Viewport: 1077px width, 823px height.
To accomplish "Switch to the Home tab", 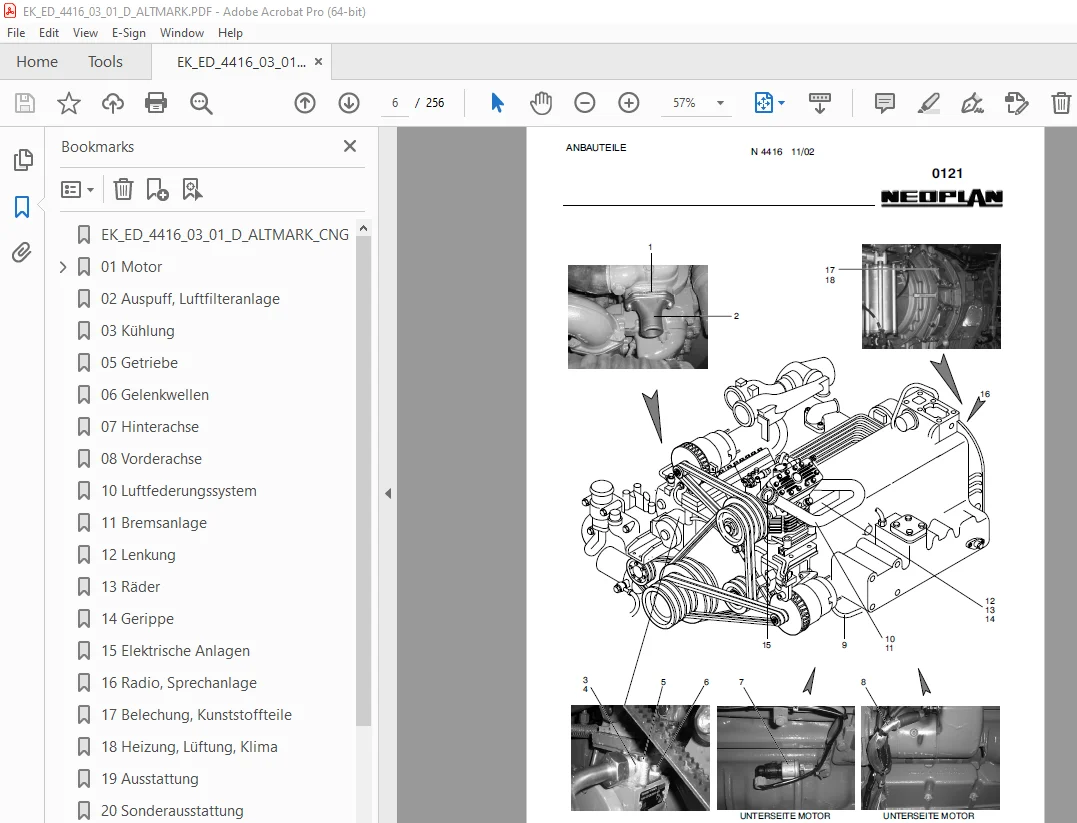I will tap(37, 62).
